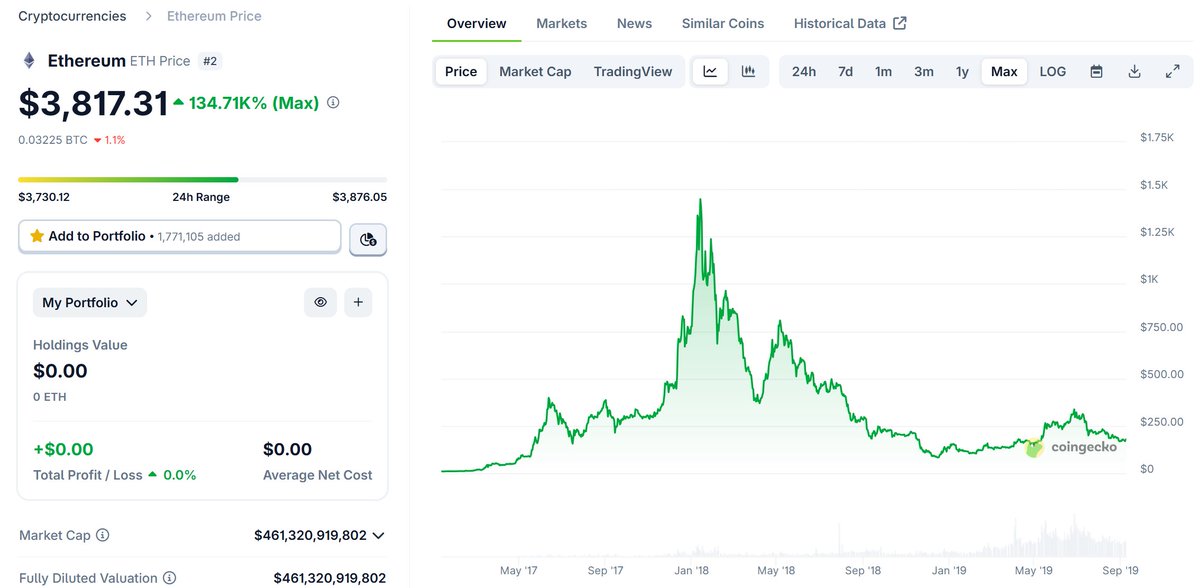1200x588 pixels.
Task: Enable LOG scale on chart
Action: [1053, 71]
